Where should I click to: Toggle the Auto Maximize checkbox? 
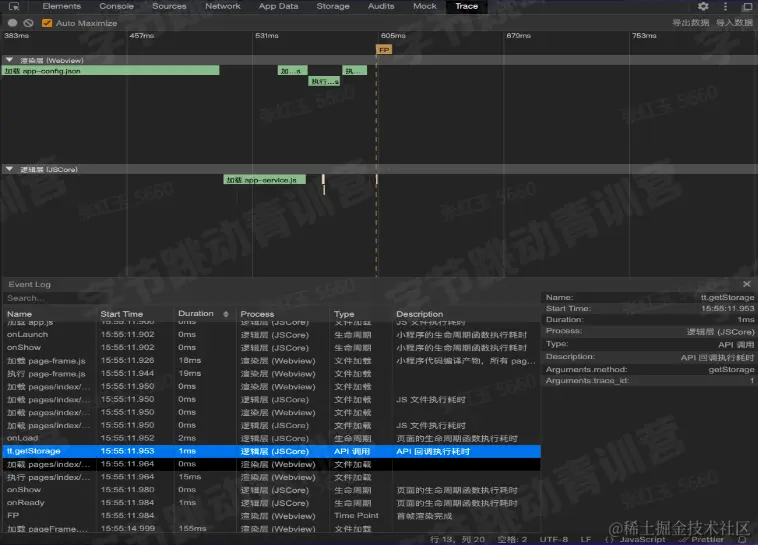tap(47, 23)
